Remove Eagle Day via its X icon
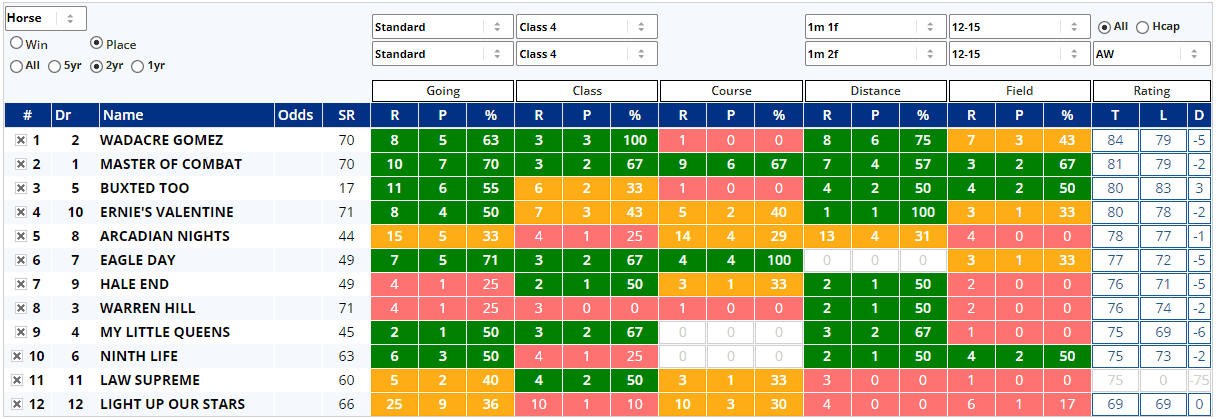This screenshot has width=1216, height=419. click(x=20, y=261)
